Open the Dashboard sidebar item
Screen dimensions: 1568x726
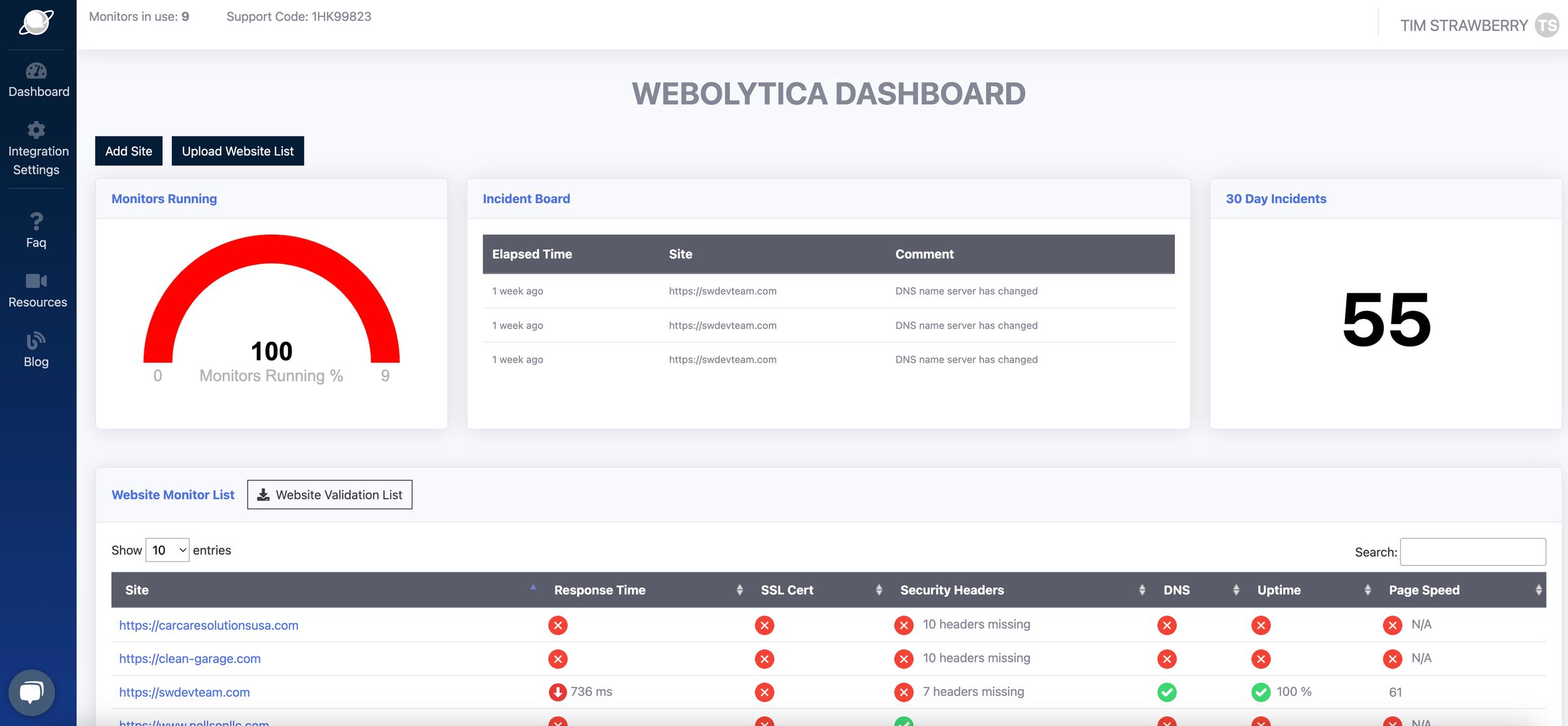[x=38, y=80]
